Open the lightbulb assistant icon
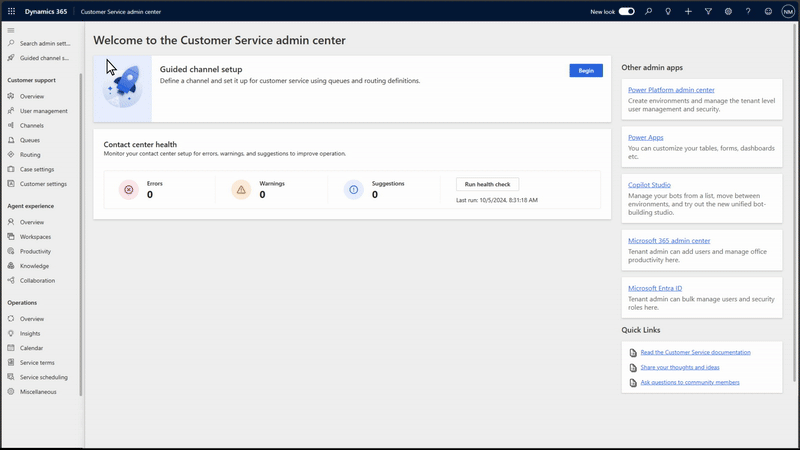The width and height of the screenshot is (800, 450). pyautogui.click(x=669, y=11)
